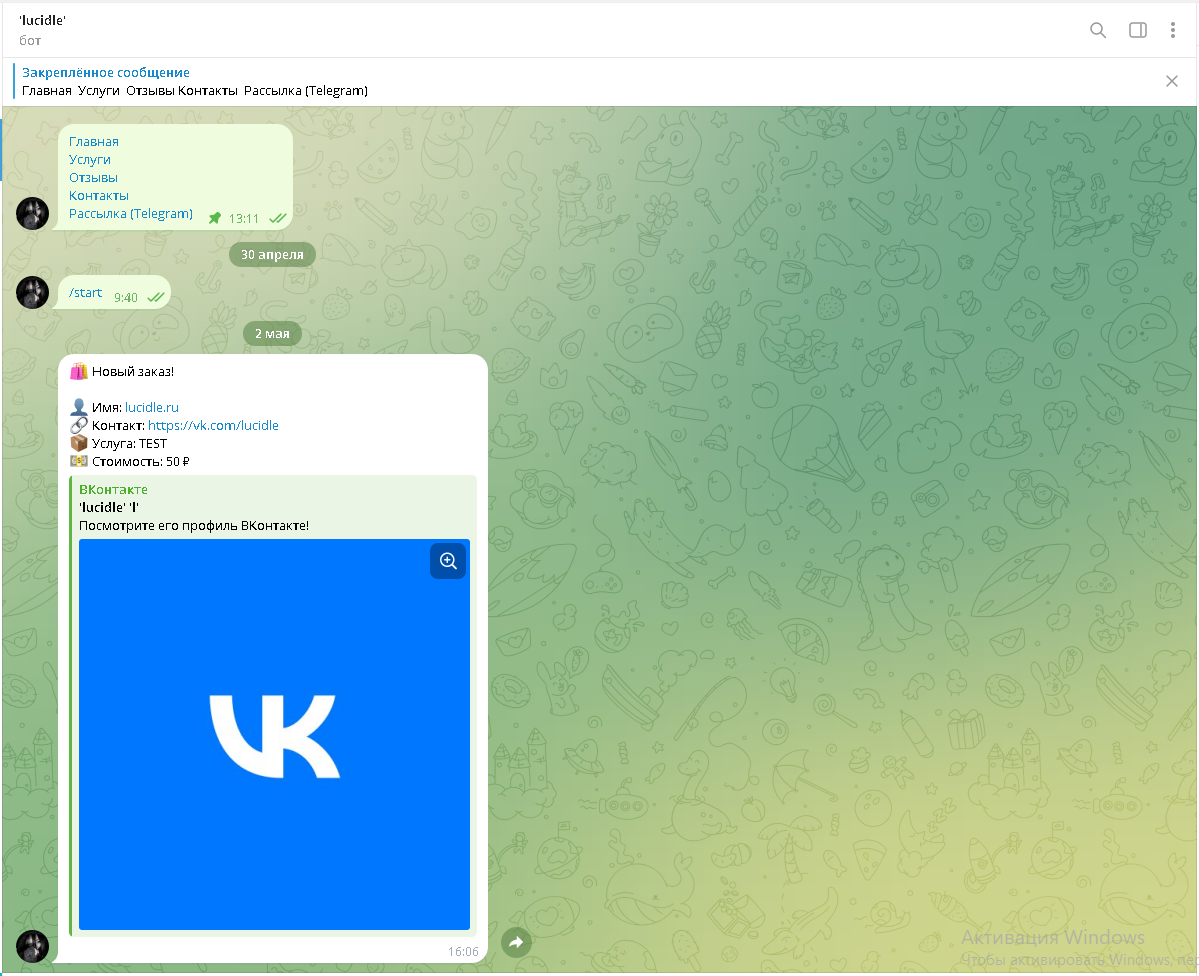The width and height of the screenshot is (1199, 976).
Task: Click the '30 апреля' date badge
Action: [x=272, y=255]
